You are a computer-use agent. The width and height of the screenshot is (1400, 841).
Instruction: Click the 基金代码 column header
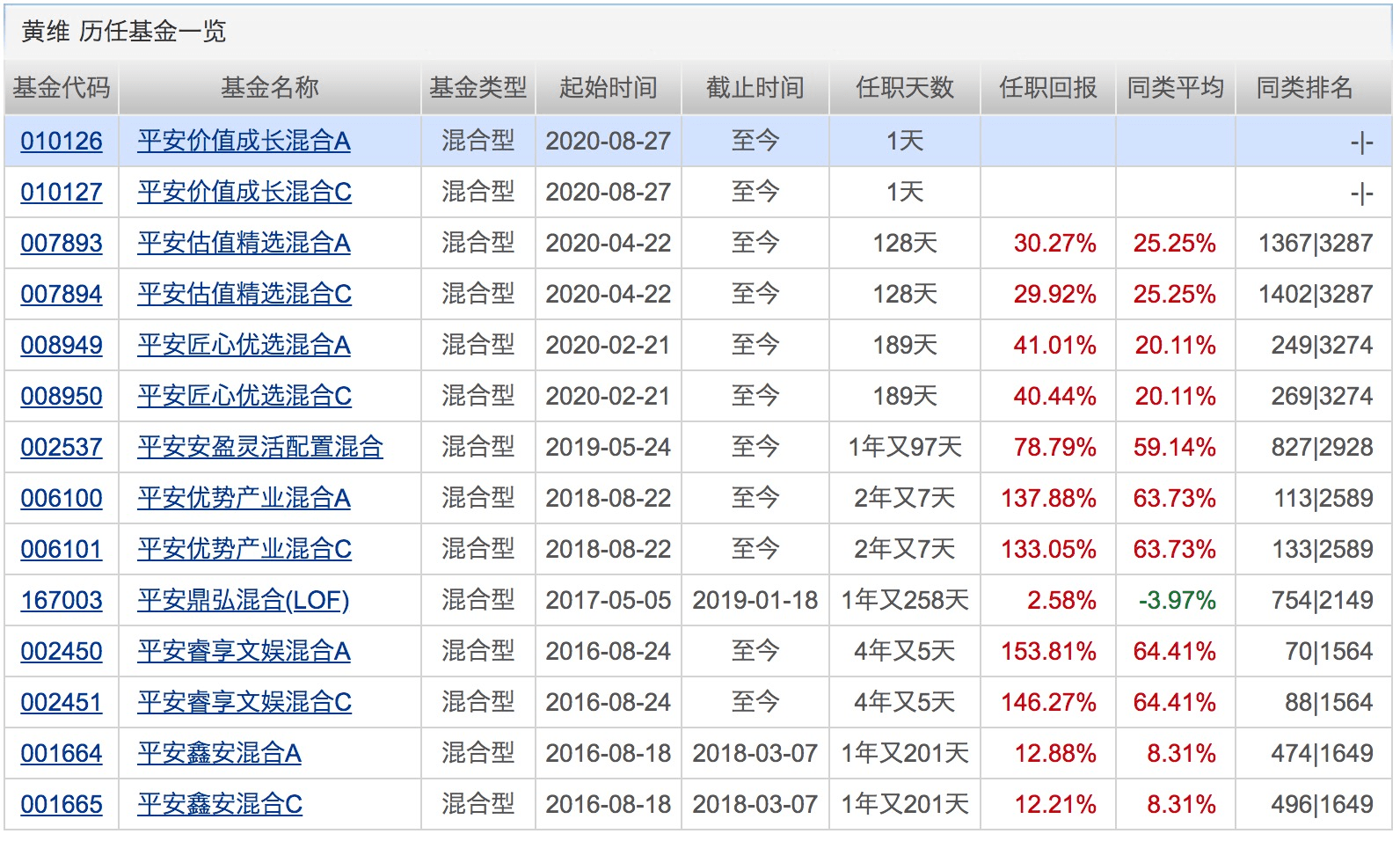[x=62, y=87]
